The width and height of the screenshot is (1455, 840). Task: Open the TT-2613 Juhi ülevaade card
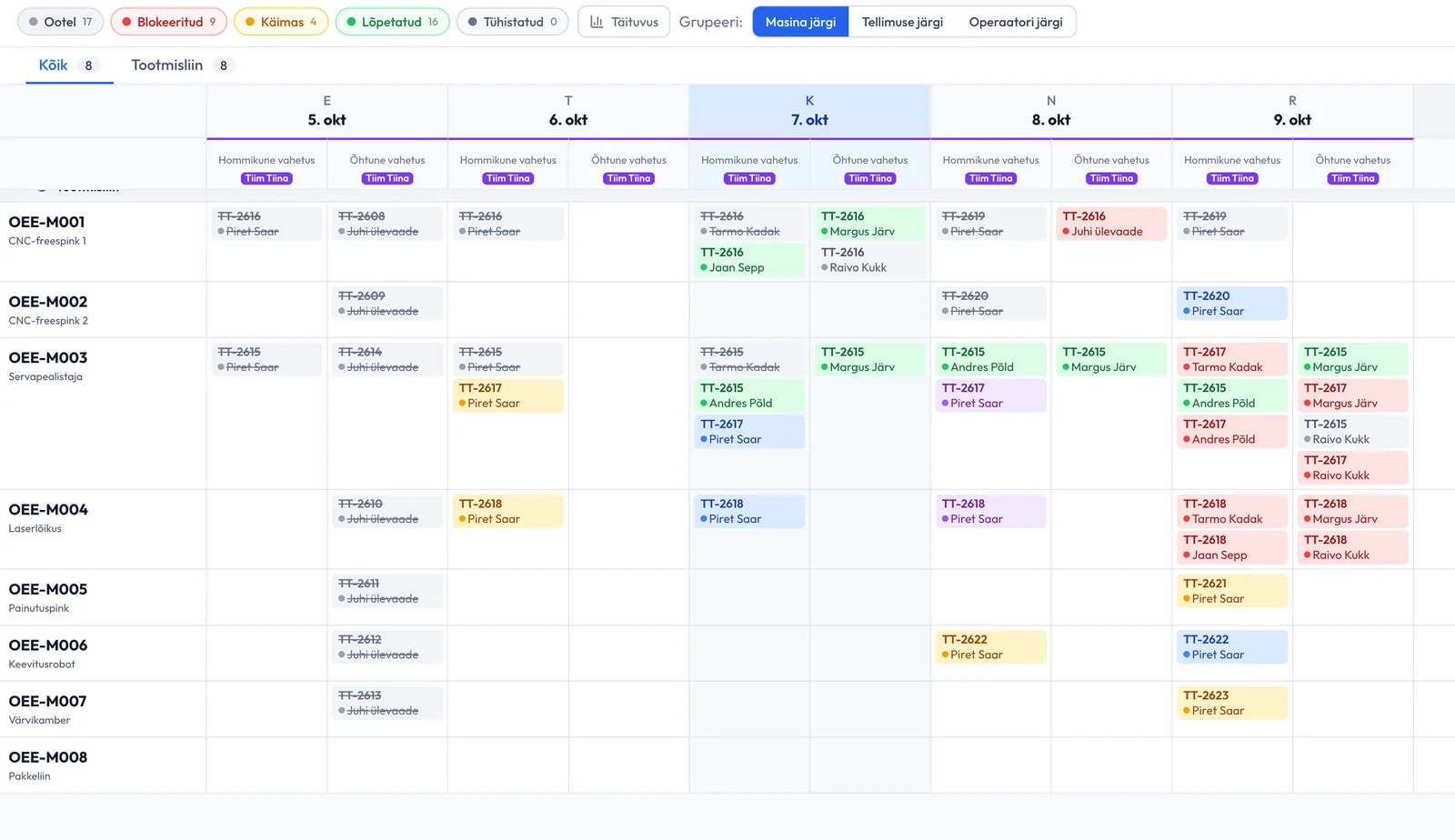tap(387, 703)
